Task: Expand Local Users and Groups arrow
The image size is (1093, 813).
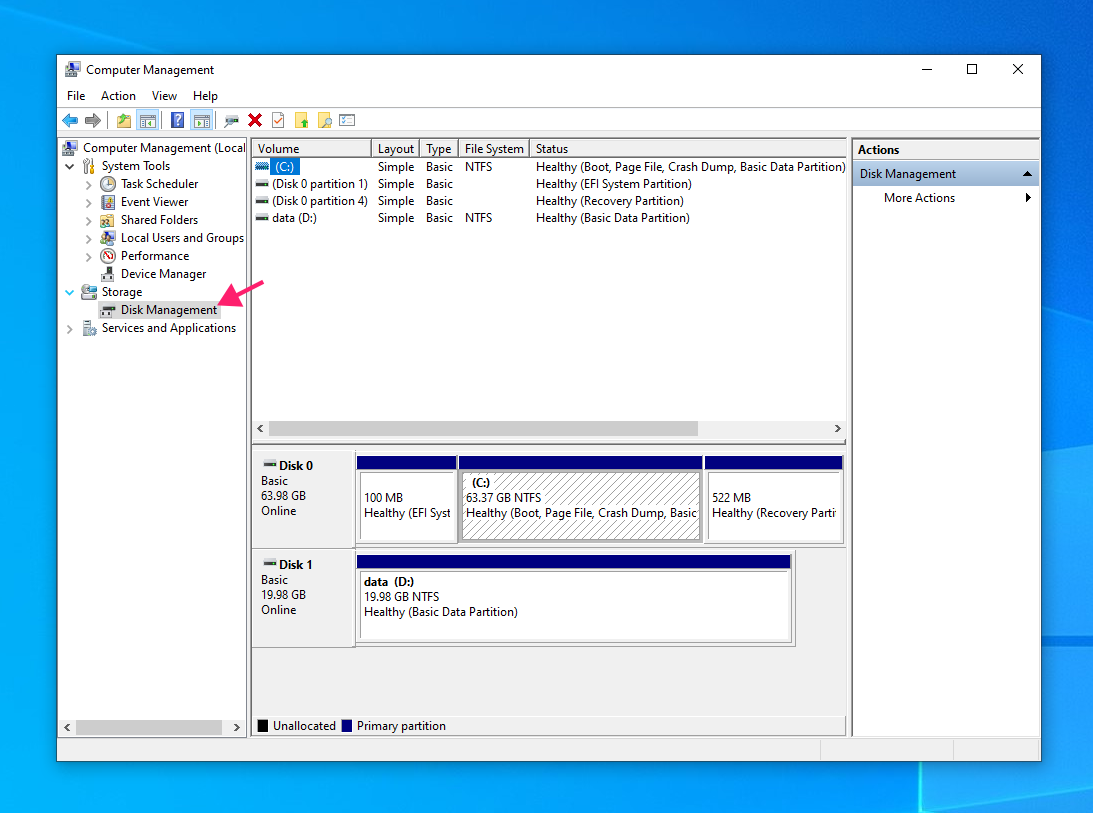Action: [x=89, y=239]
